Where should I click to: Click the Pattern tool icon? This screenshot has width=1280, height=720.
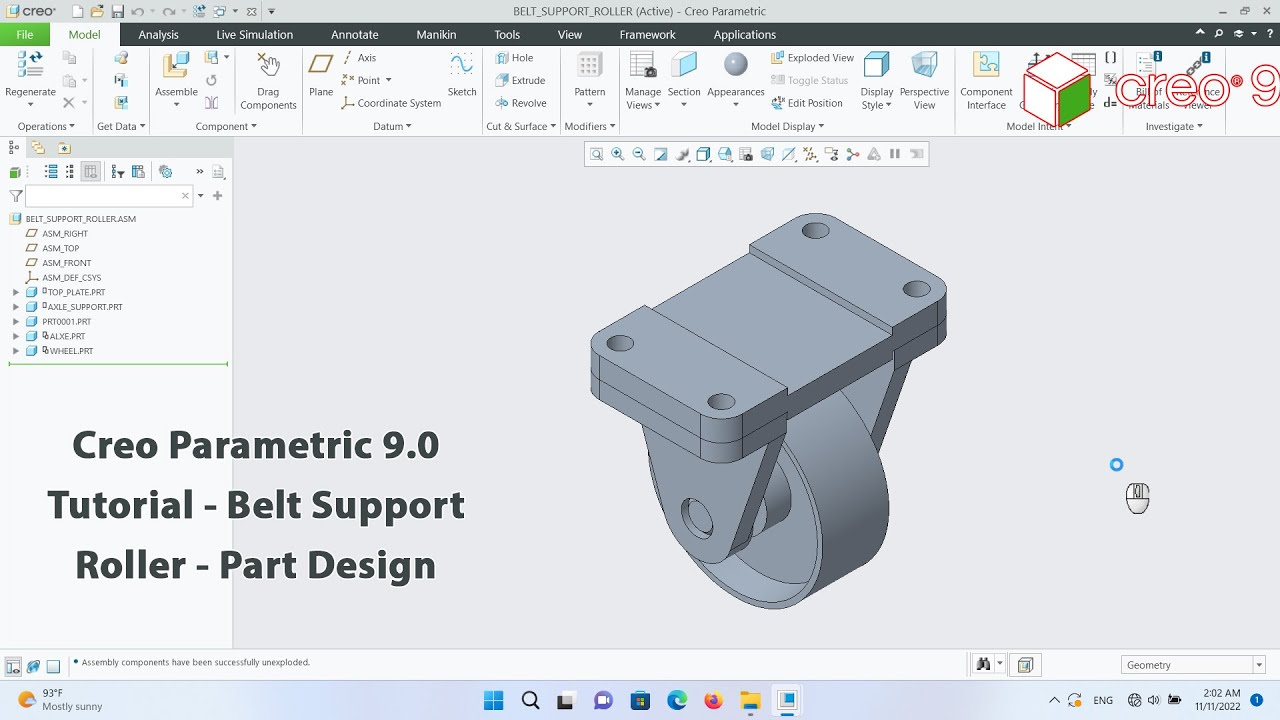point(589,65)
